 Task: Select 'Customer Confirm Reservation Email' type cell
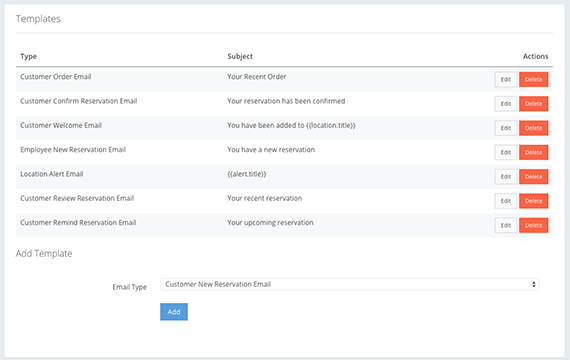coord(79,101)
